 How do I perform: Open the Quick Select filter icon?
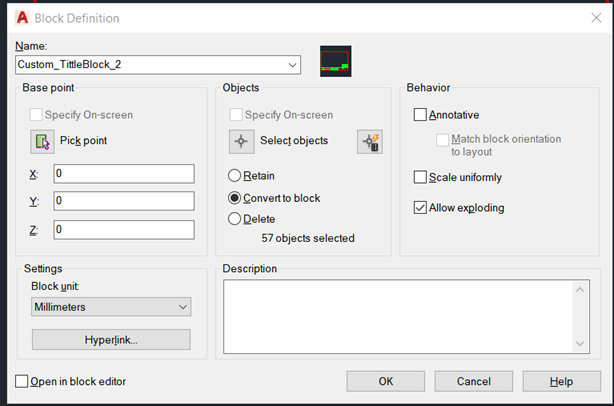pyautogui.click(x=370, y=141)
